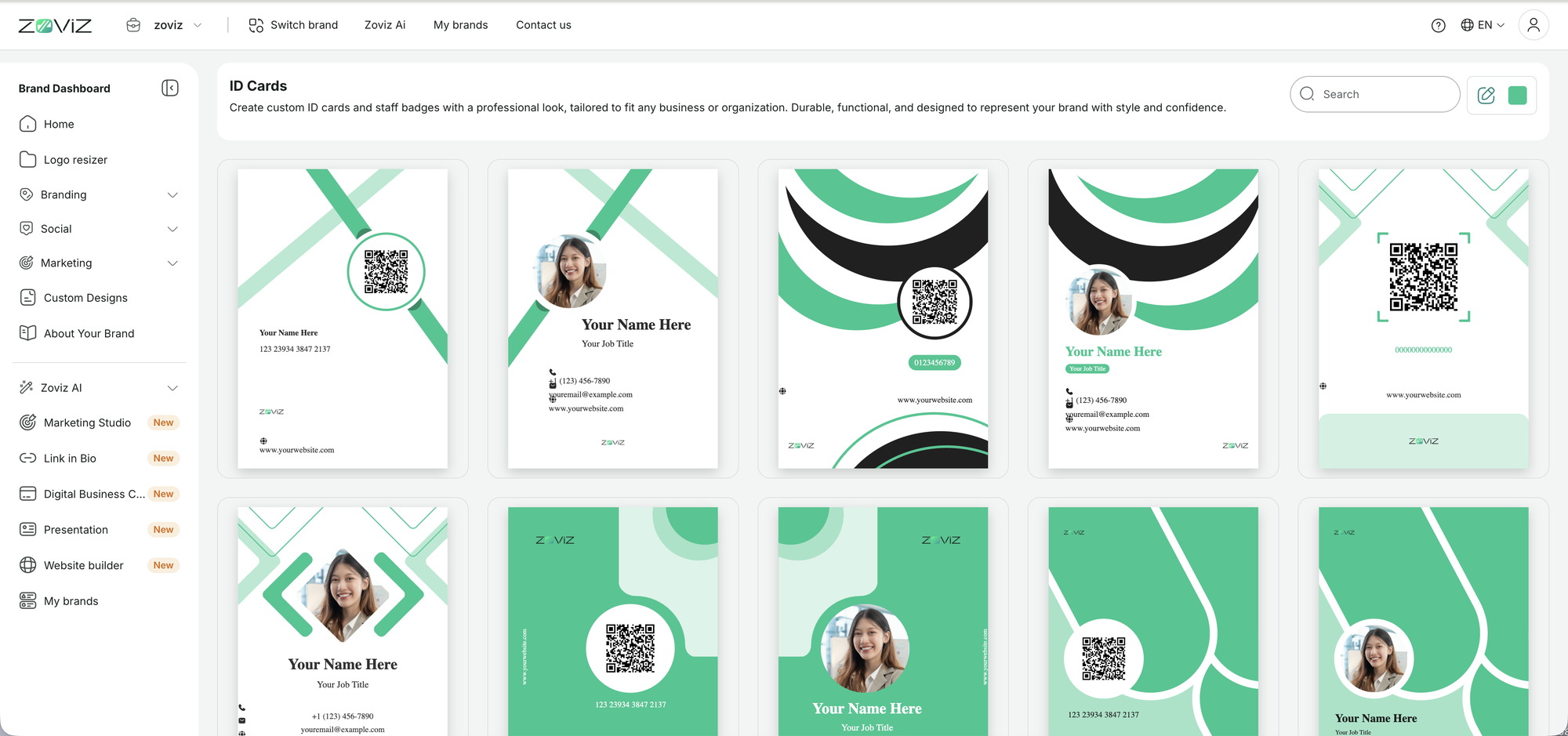Click the Marketing target icon
This screenshot has width=1568, height=736.
coord(26,263)
